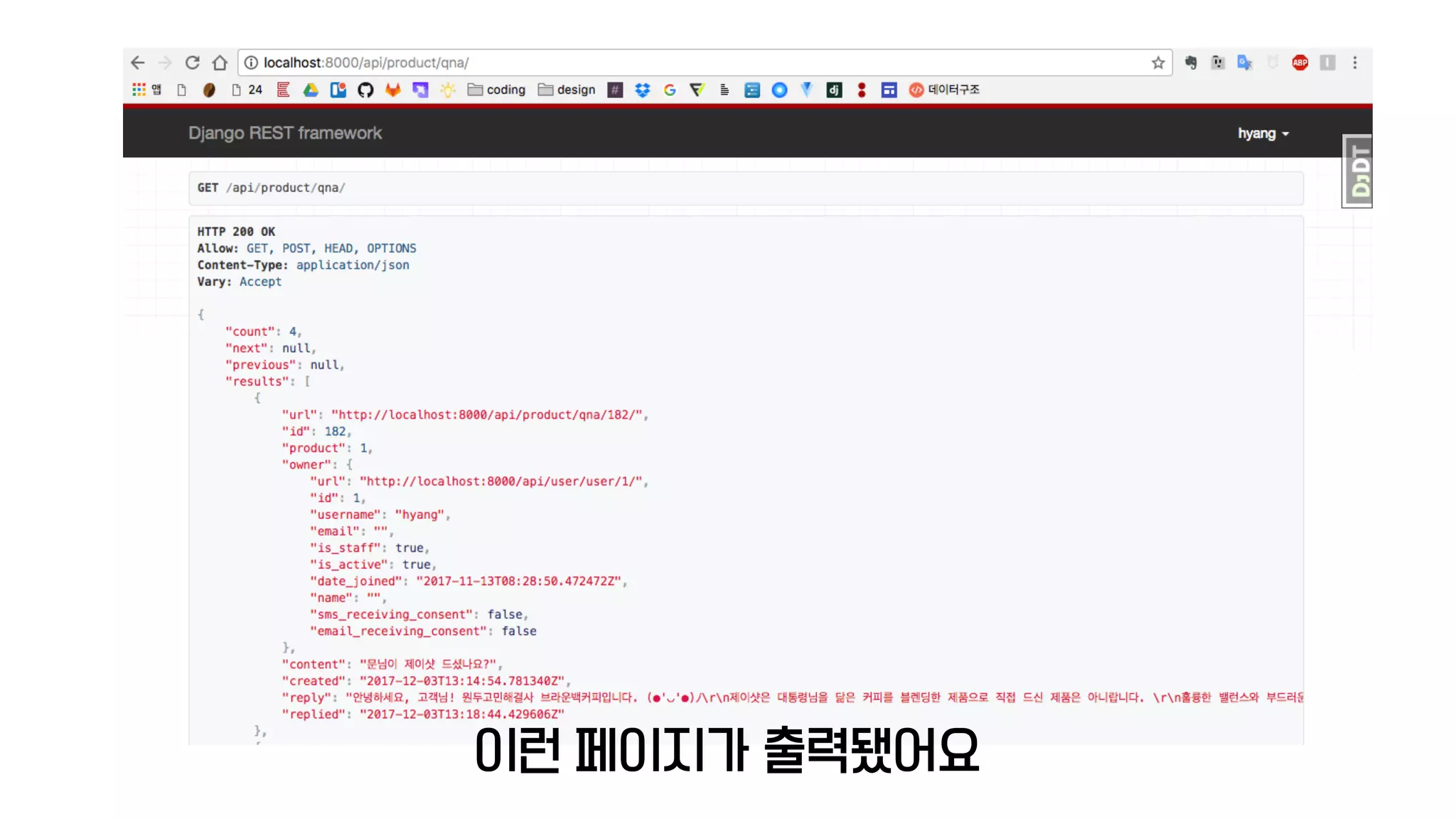Screen dimensions: 1456x819
Task: Open the red stacked-lines E bookmark
Action: tap(284, 90)
